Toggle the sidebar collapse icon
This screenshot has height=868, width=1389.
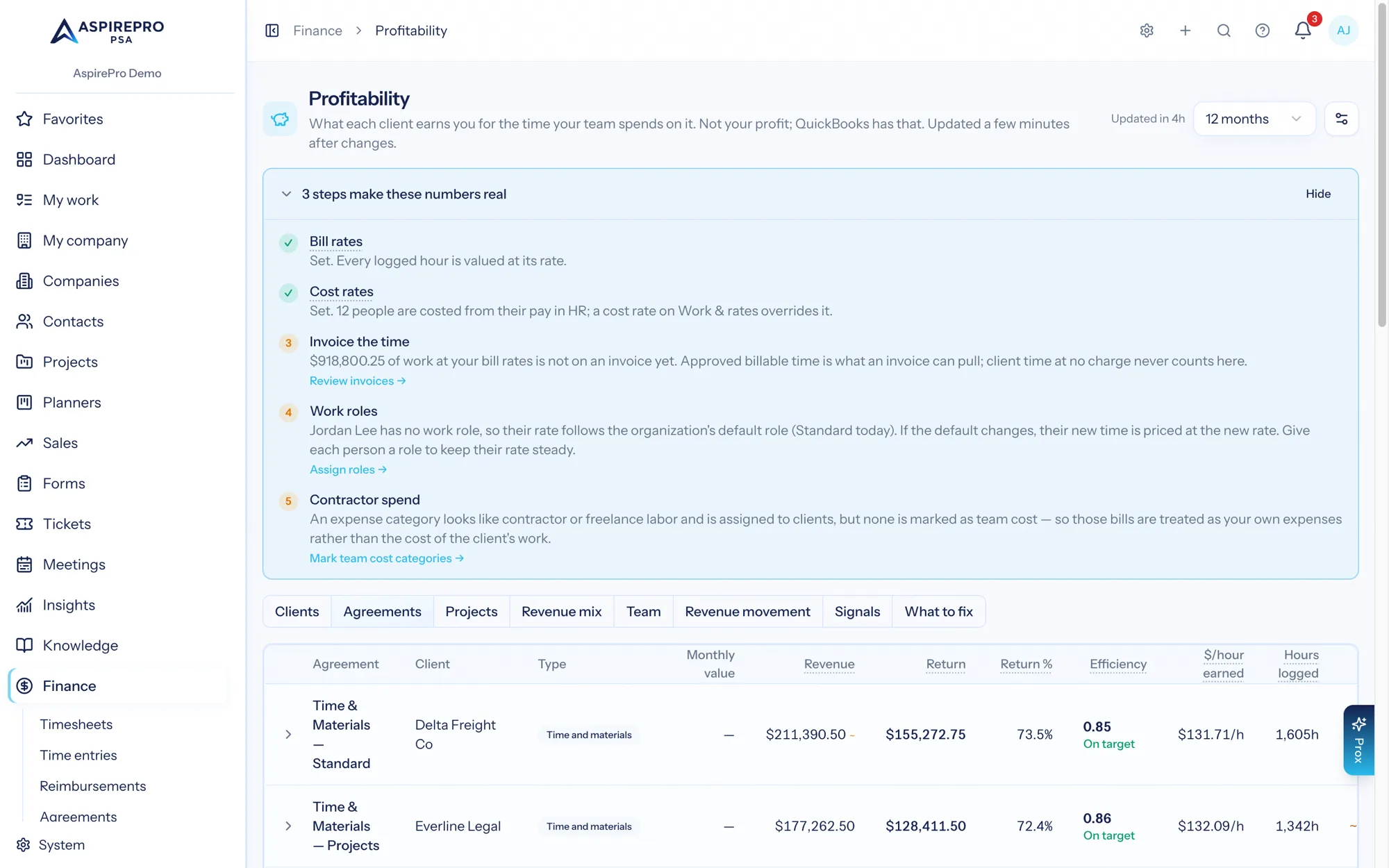tap(272, 31)
